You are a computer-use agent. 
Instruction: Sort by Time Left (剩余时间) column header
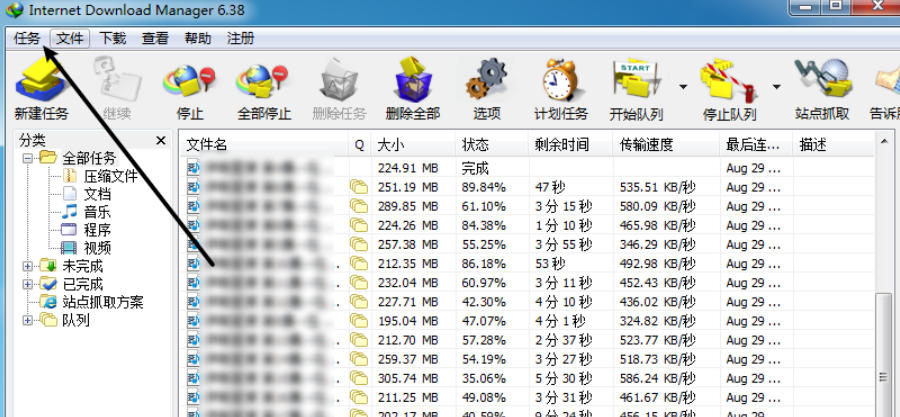(571, 145)
